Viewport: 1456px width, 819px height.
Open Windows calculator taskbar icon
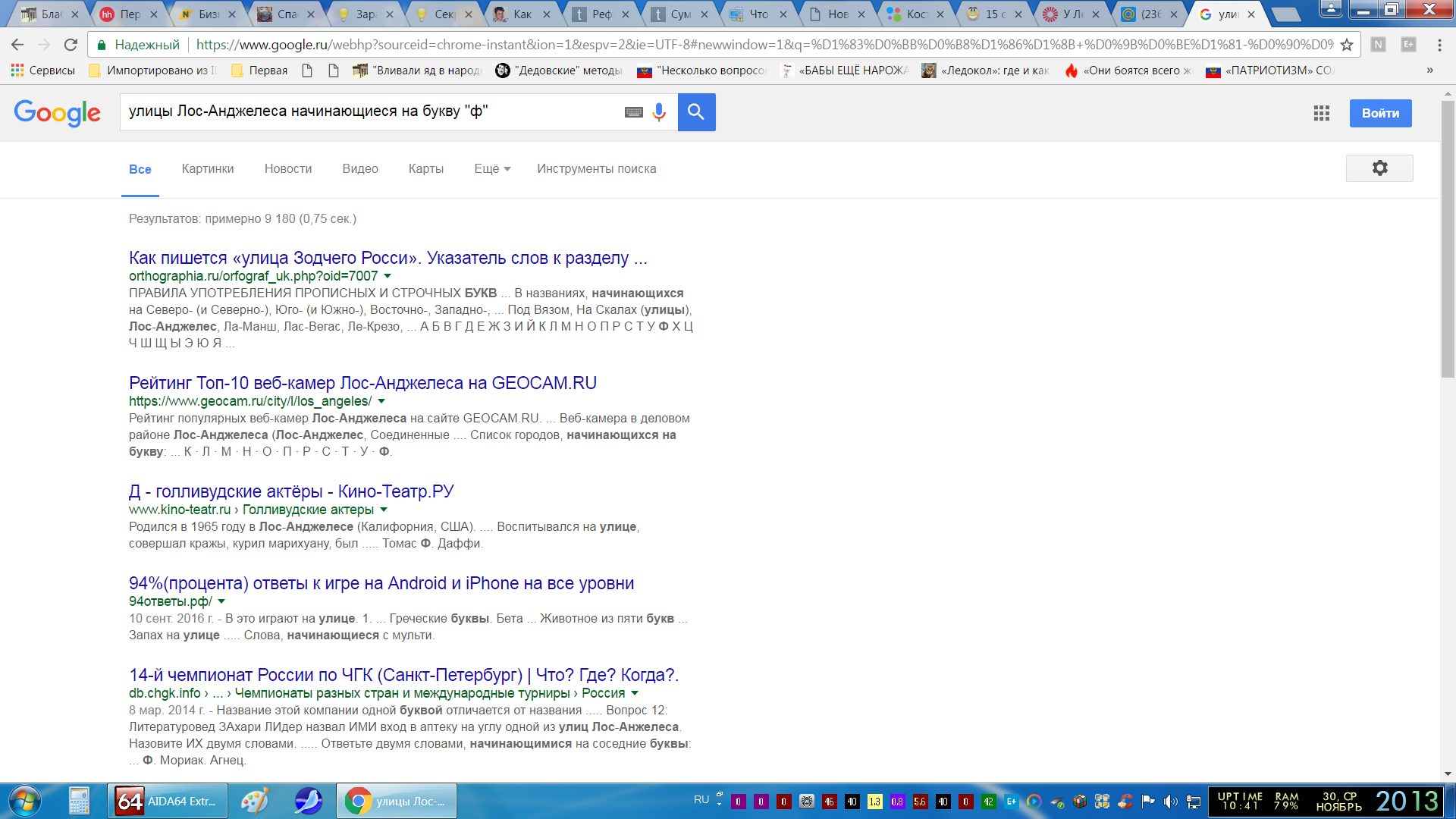[x=79, y=801]
